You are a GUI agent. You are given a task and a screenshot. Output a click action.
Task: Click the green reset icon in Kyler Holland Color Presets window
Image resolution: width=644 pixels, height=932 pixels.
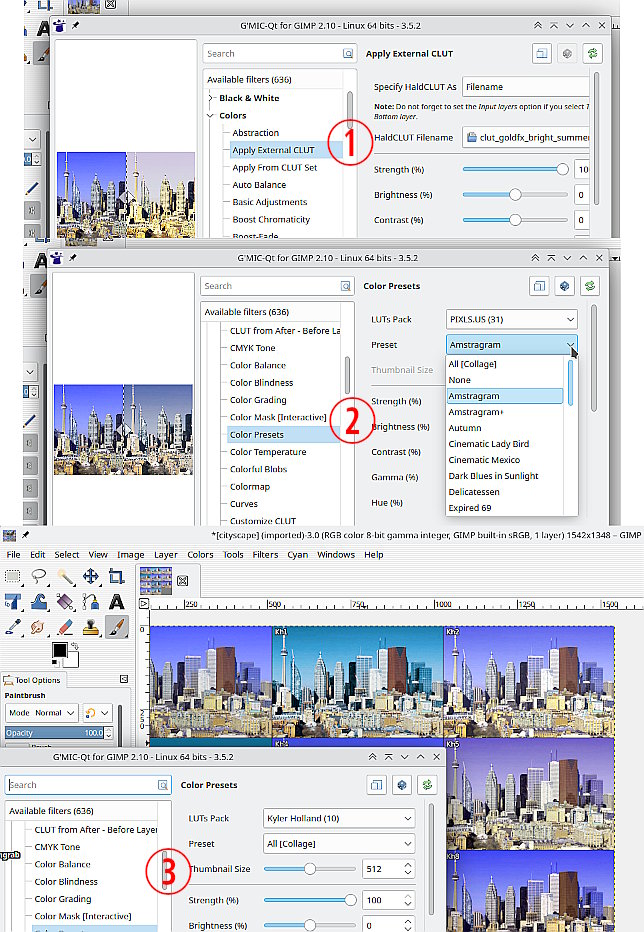[427, 785]
